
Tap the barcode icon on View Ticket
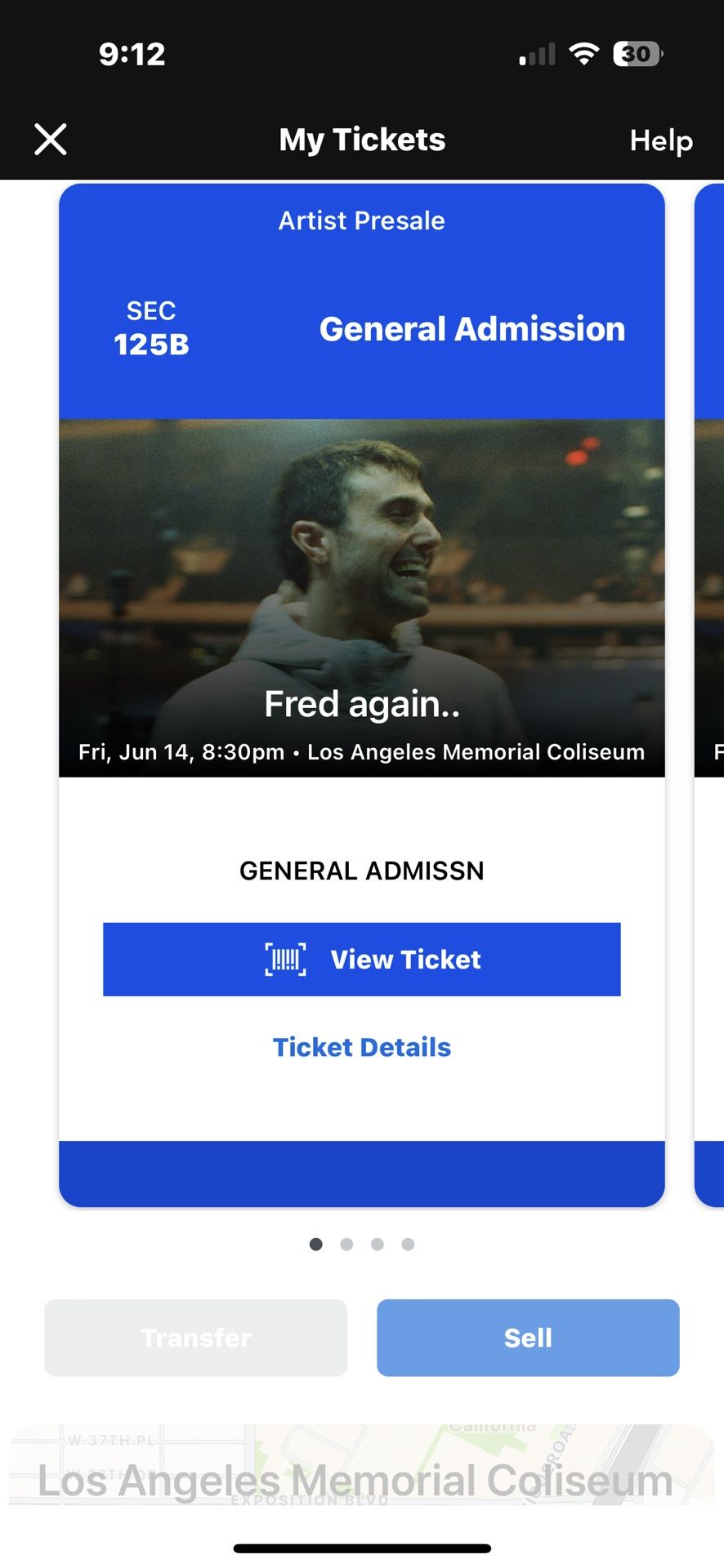[x=285, y=960]
